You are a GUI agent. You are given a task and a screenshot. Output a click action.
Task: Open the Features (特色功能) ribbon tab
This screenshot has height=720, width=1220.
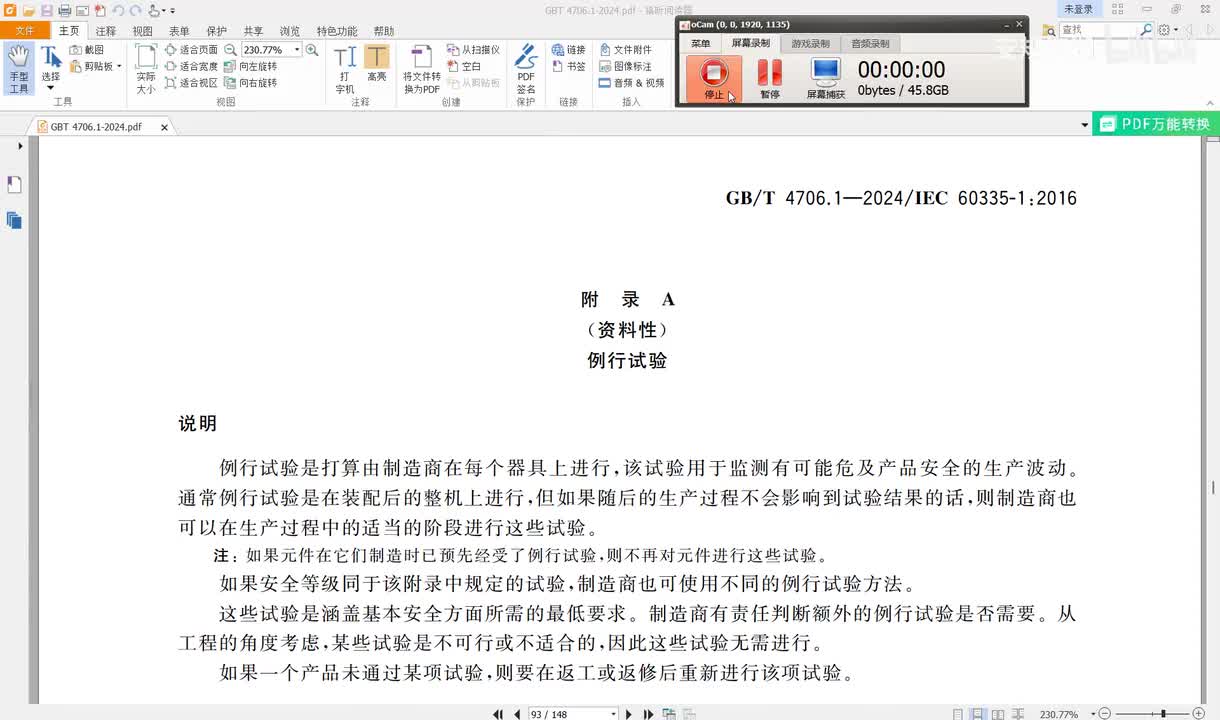tap(337, 31)
